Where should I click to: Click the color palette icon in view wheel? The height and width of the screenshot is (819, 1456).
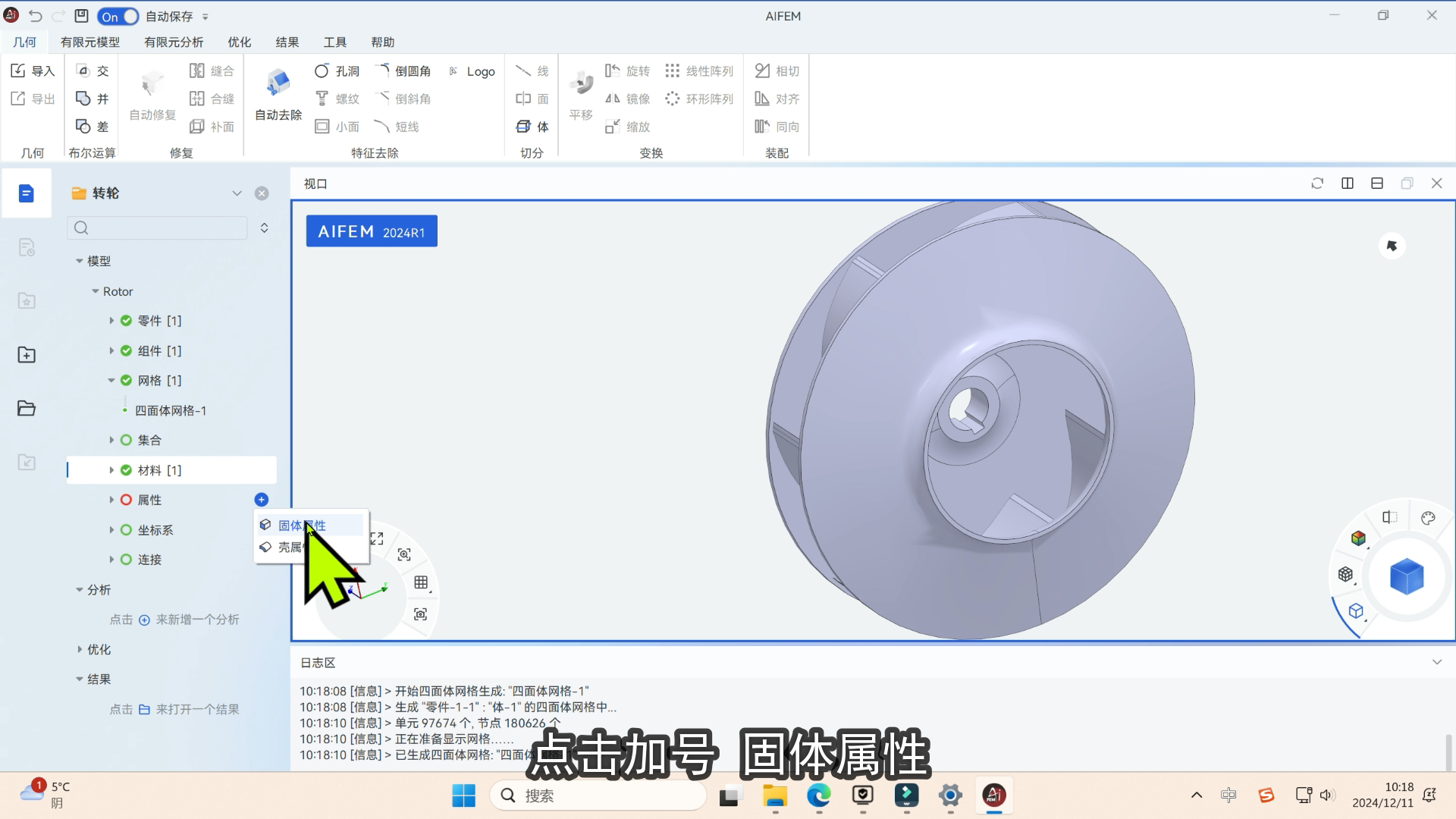[1428, 518]
